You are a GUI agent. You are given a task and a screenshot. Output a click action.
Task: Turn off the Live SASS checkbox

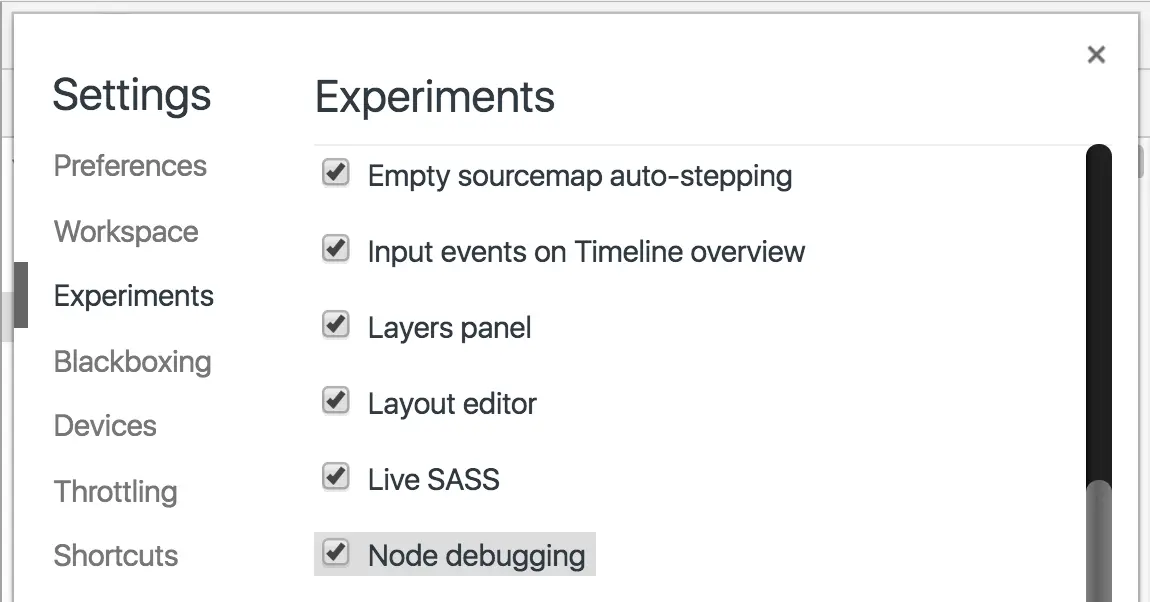point(336,477)
